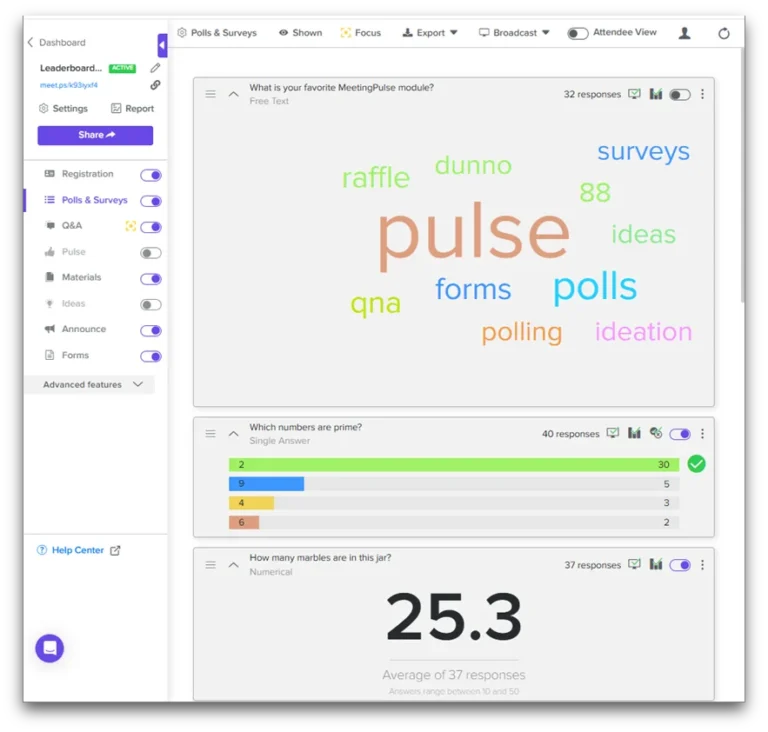The height and width of the screenshot is (732, 768).
Task: Open three-dot menu for favorite module poll
Action: point(702,94)
